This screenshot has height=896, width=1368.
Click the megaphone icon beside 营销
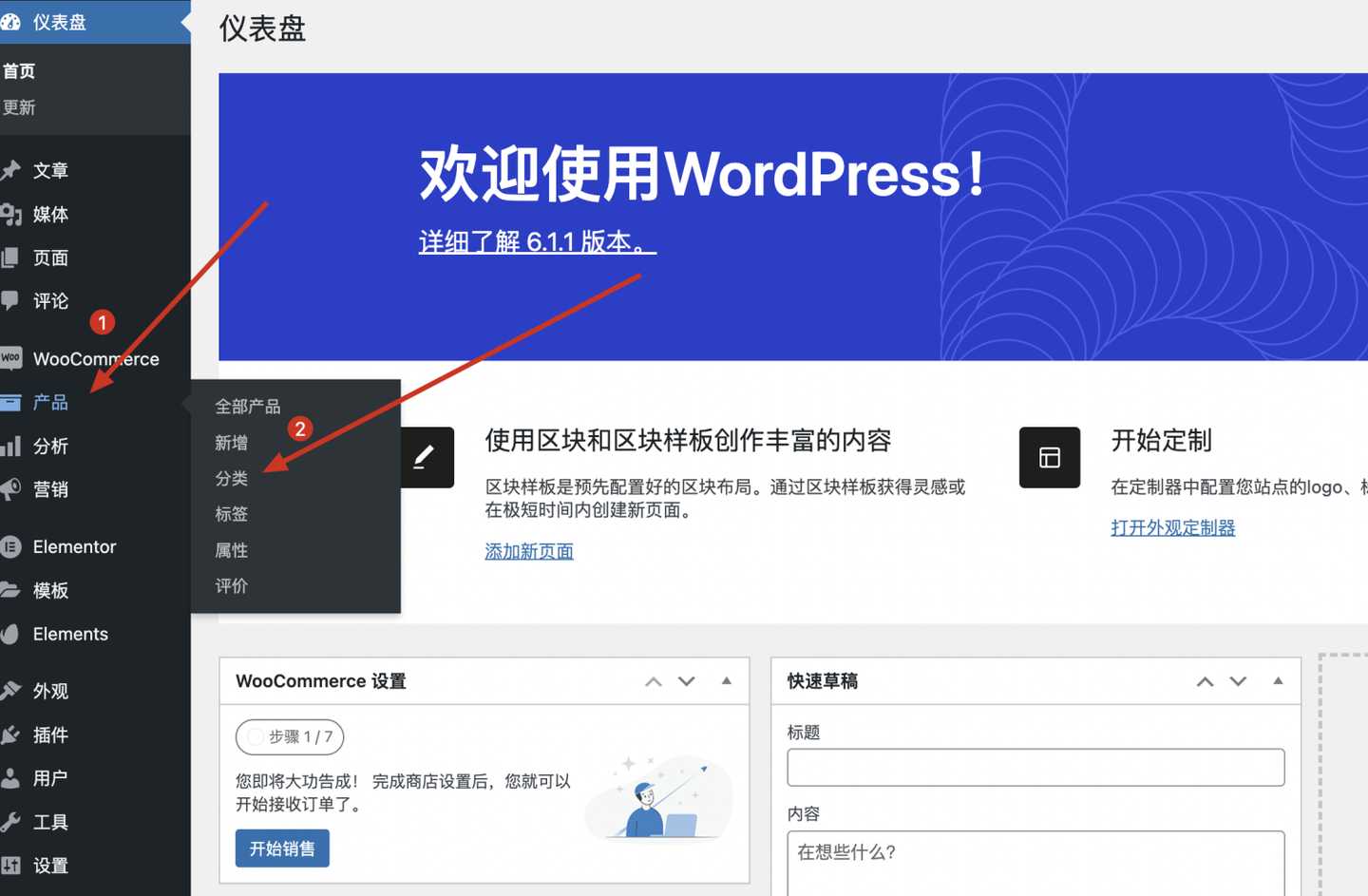pos(10,489)
